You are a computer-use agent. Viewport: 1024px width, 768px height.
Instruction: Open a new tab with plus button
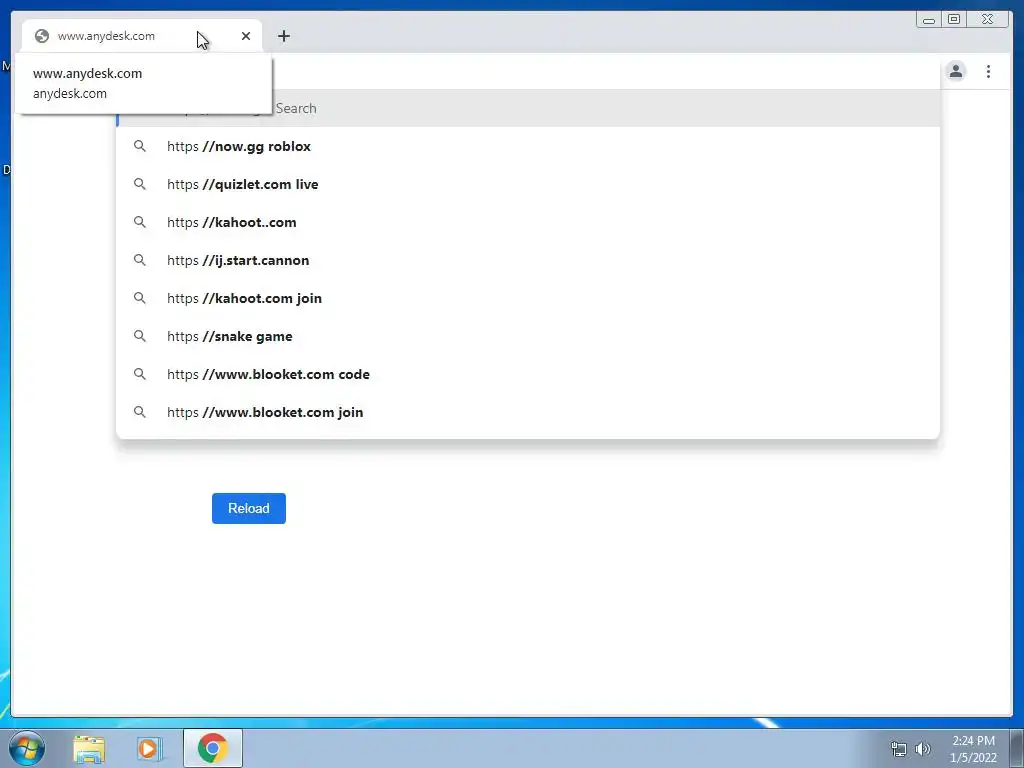pyautogui.click(x=283, y=36)
